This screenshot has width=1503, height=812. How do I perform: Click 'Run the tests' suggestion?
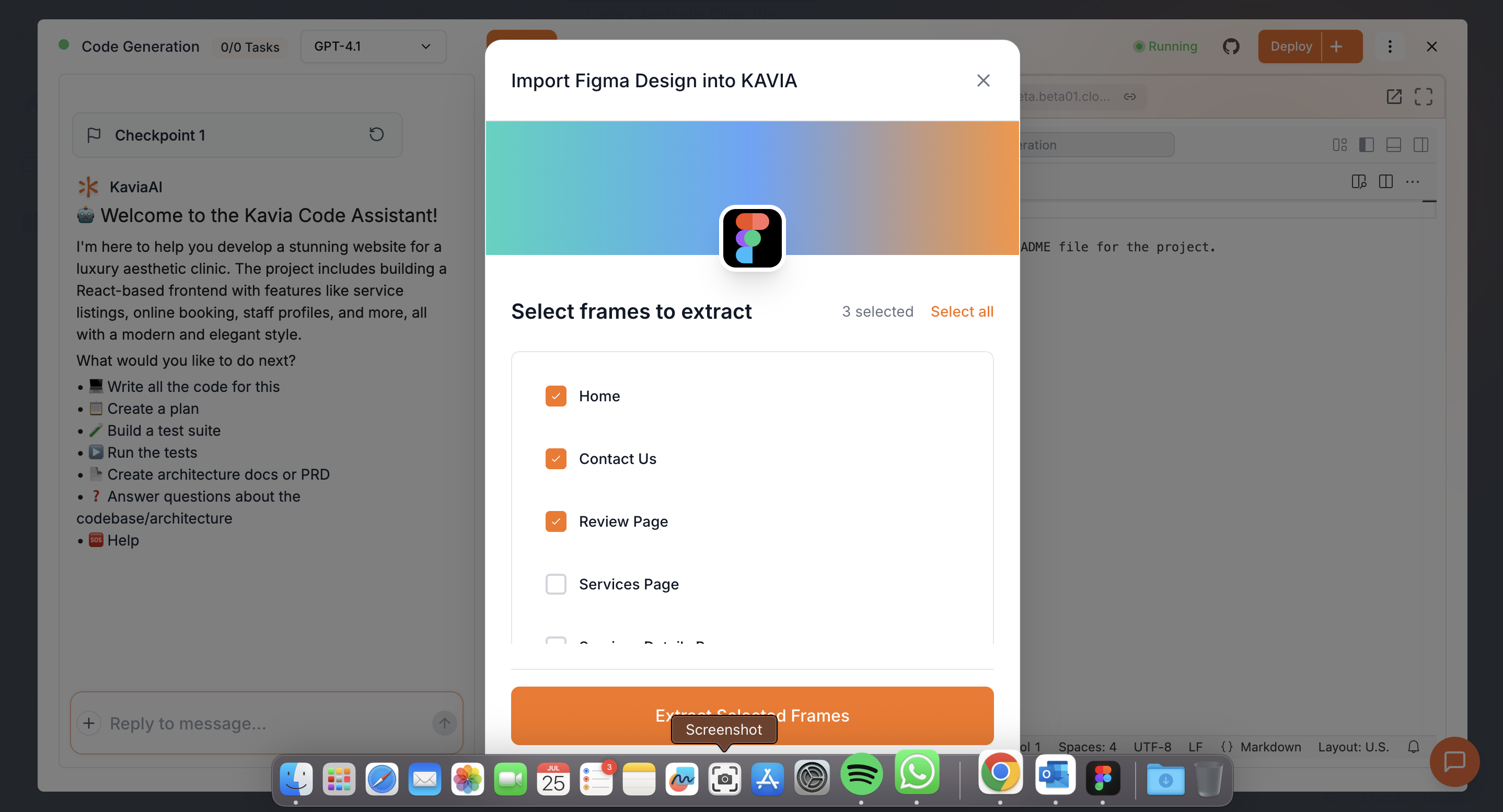click(x=152, y=452)
